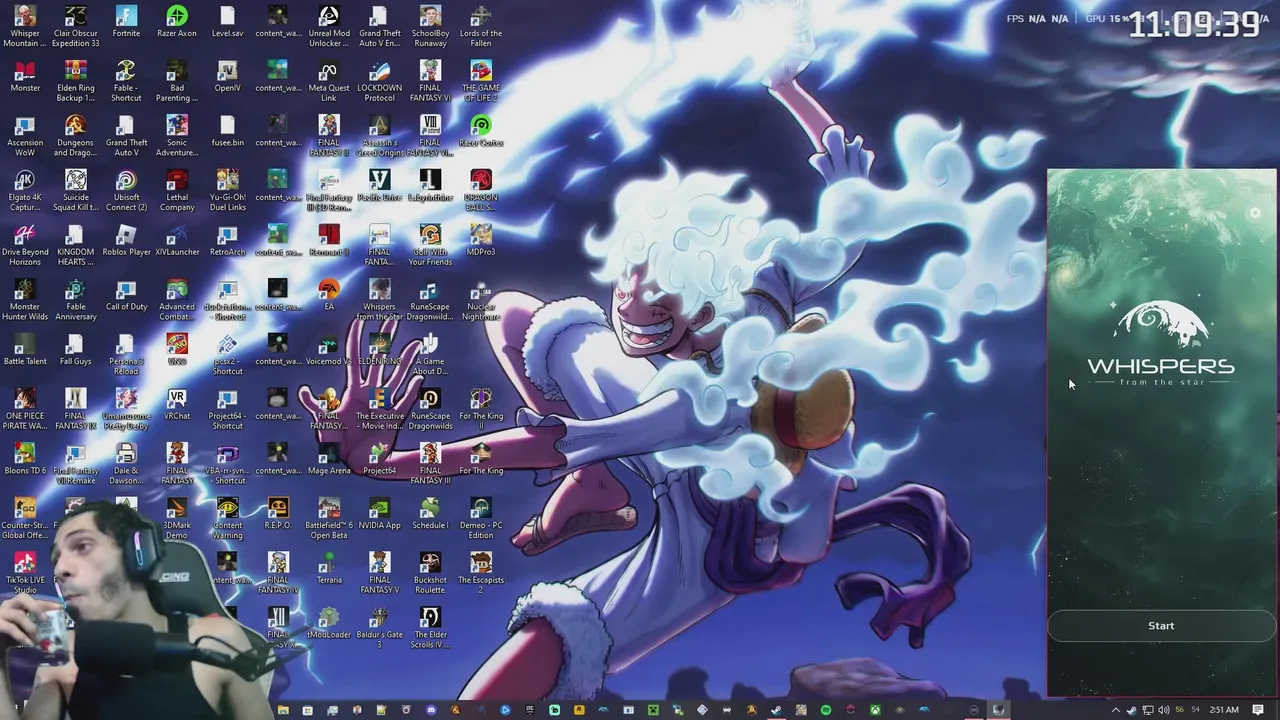Viewport: 1280px width, 720px height.
Task: Select the Baldur's Gate 3 icon
Action: (379, 628)
